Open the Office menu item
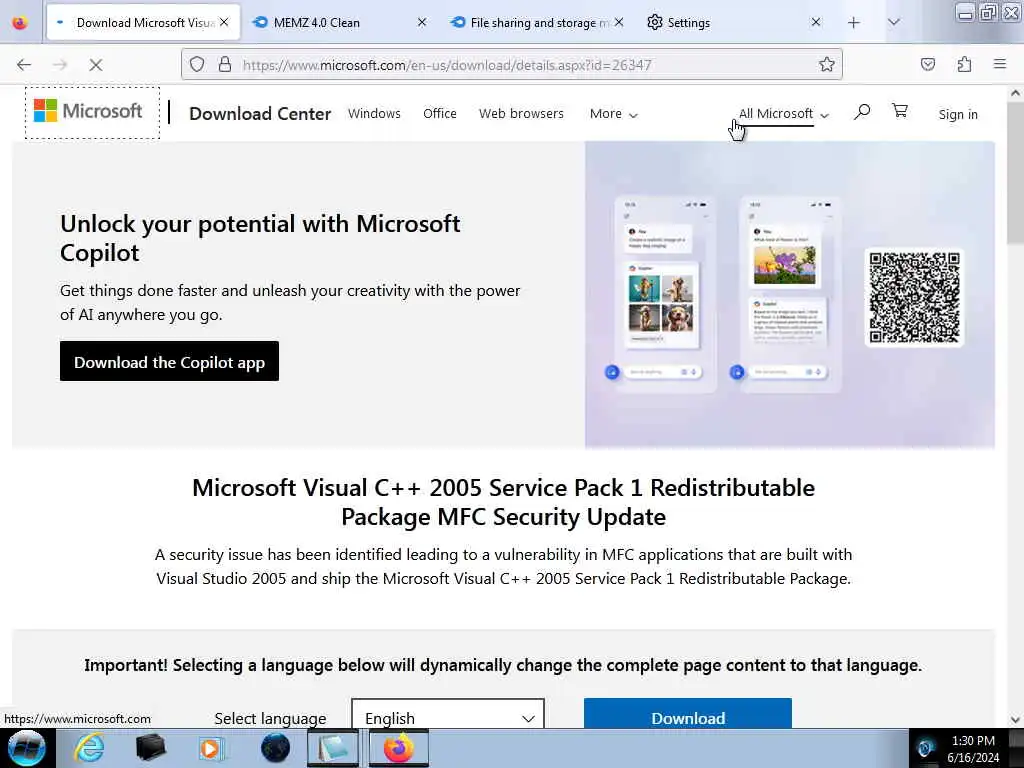The width and height of the screenshot is (1024, 768). (440, 114)
